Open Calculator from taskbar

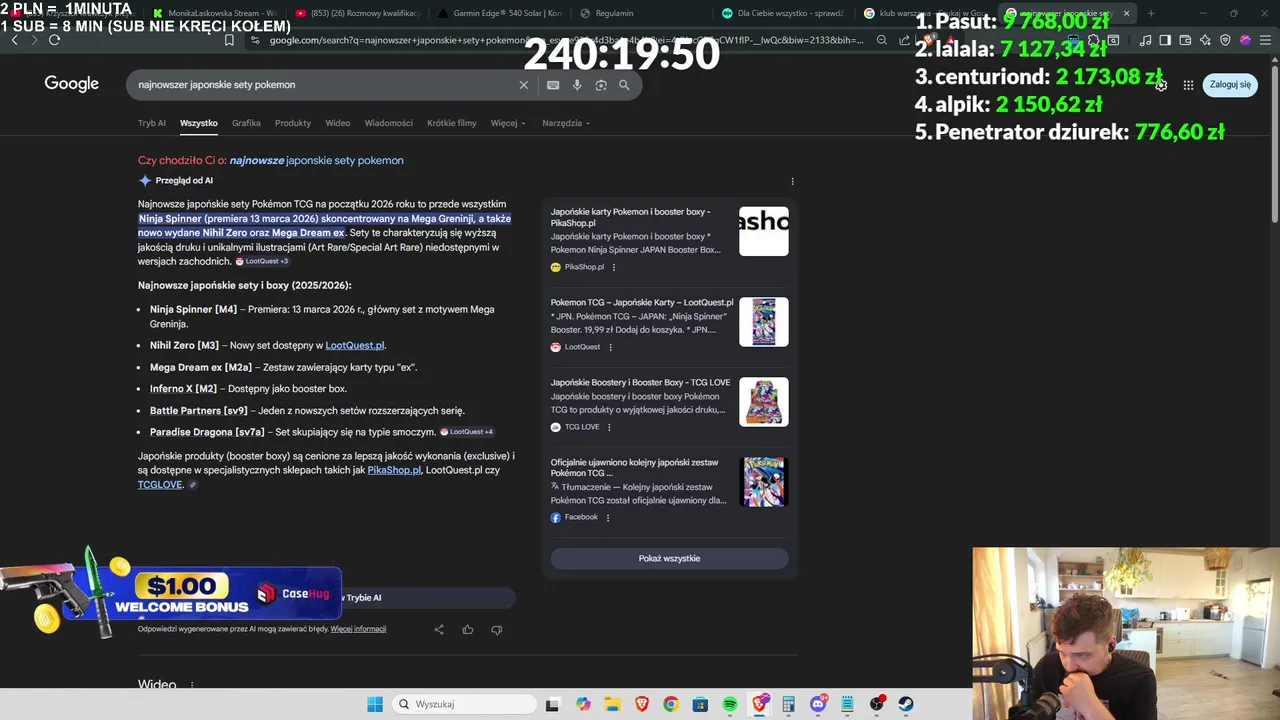pyautogui.click(x=788, y=704)
